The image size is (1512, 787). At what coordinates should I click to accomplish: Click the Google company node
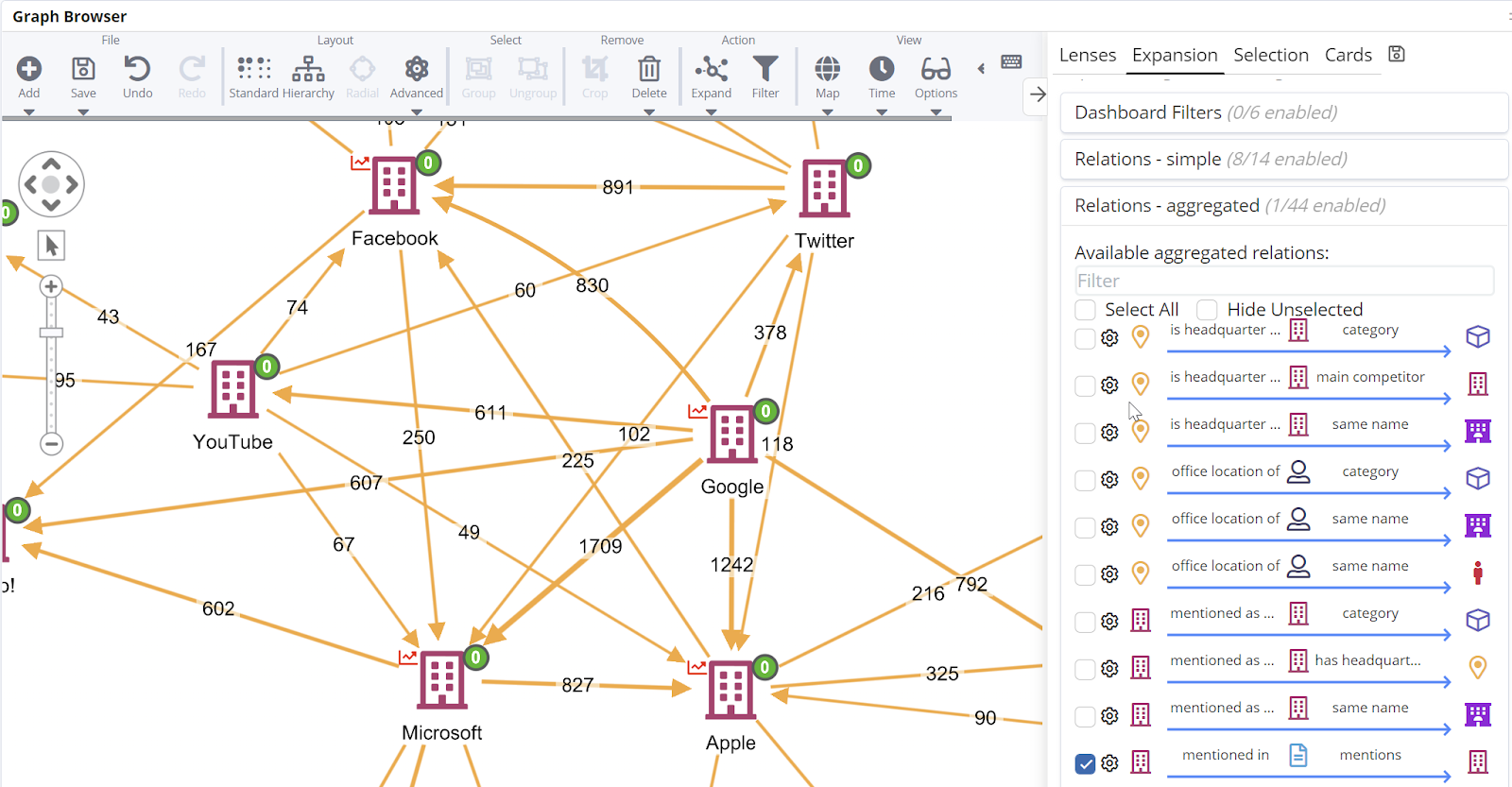[x=732, y=435]
